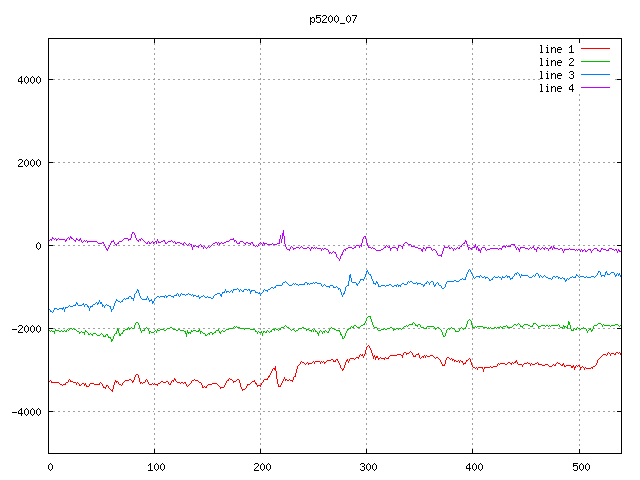Select the 'line 1' legend label
The width and height of the screenshot is (640, 480).
(x=556, y=49)
